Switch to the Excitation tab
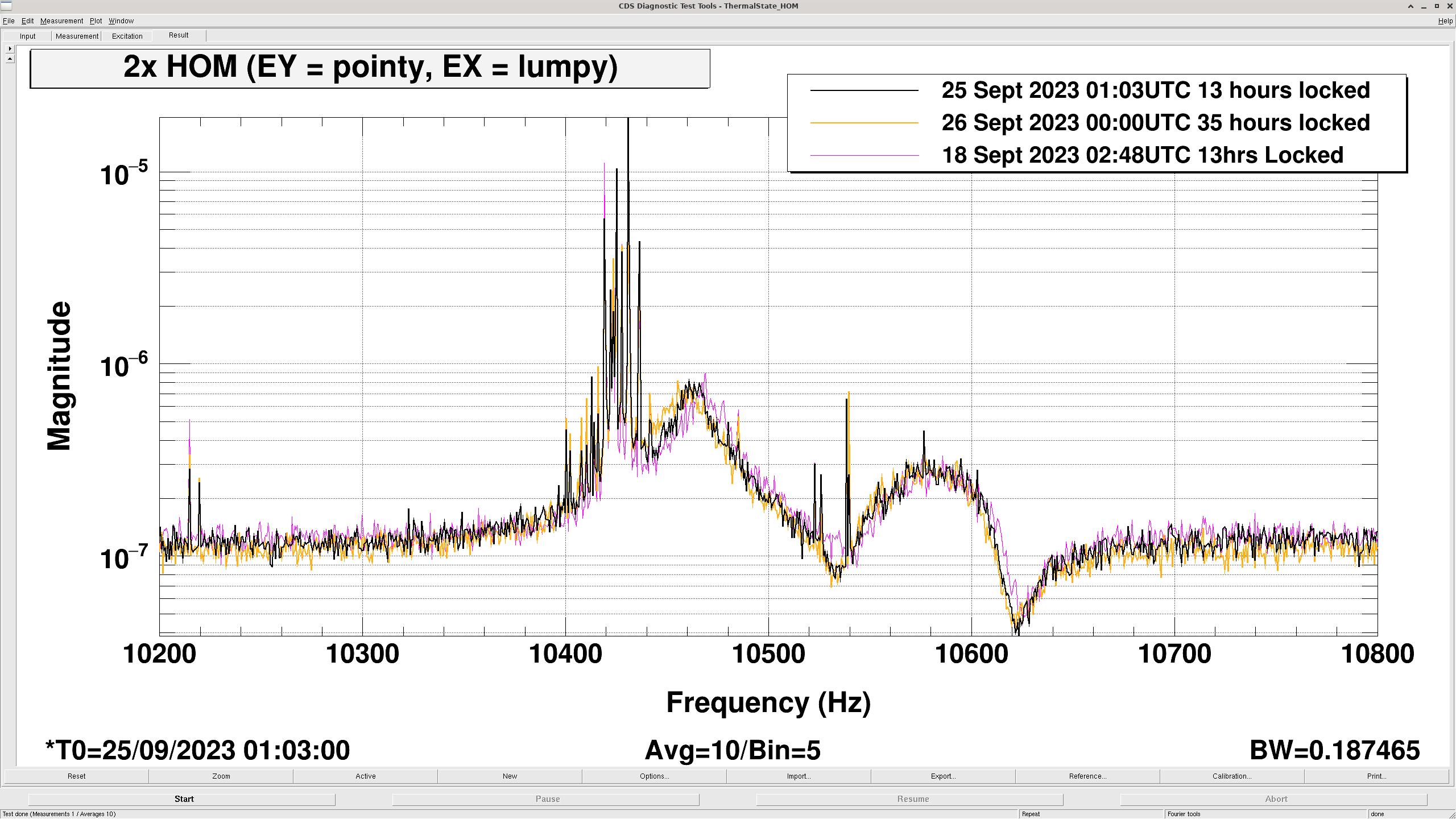Viewport: 1456px width, 819px height. 127,36
